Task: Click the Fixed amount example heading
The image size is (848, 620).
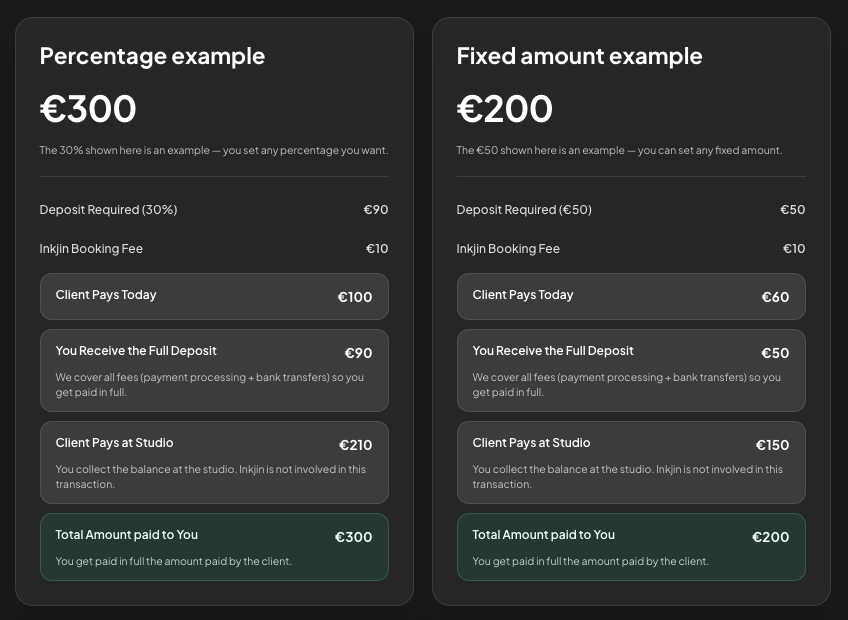Action: click(x=579, y=56)
